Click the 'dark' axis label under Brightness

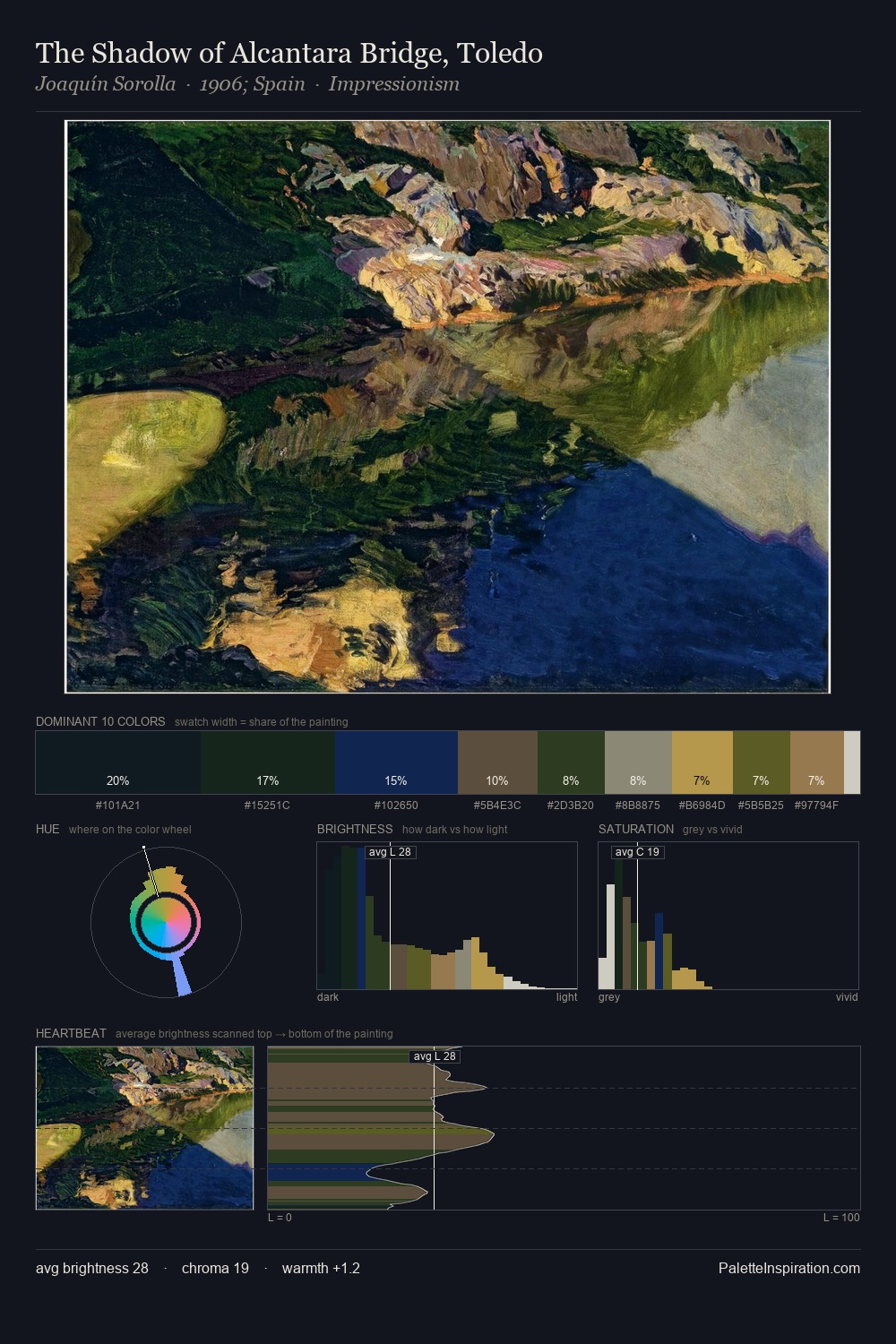(x=328, y=997)
